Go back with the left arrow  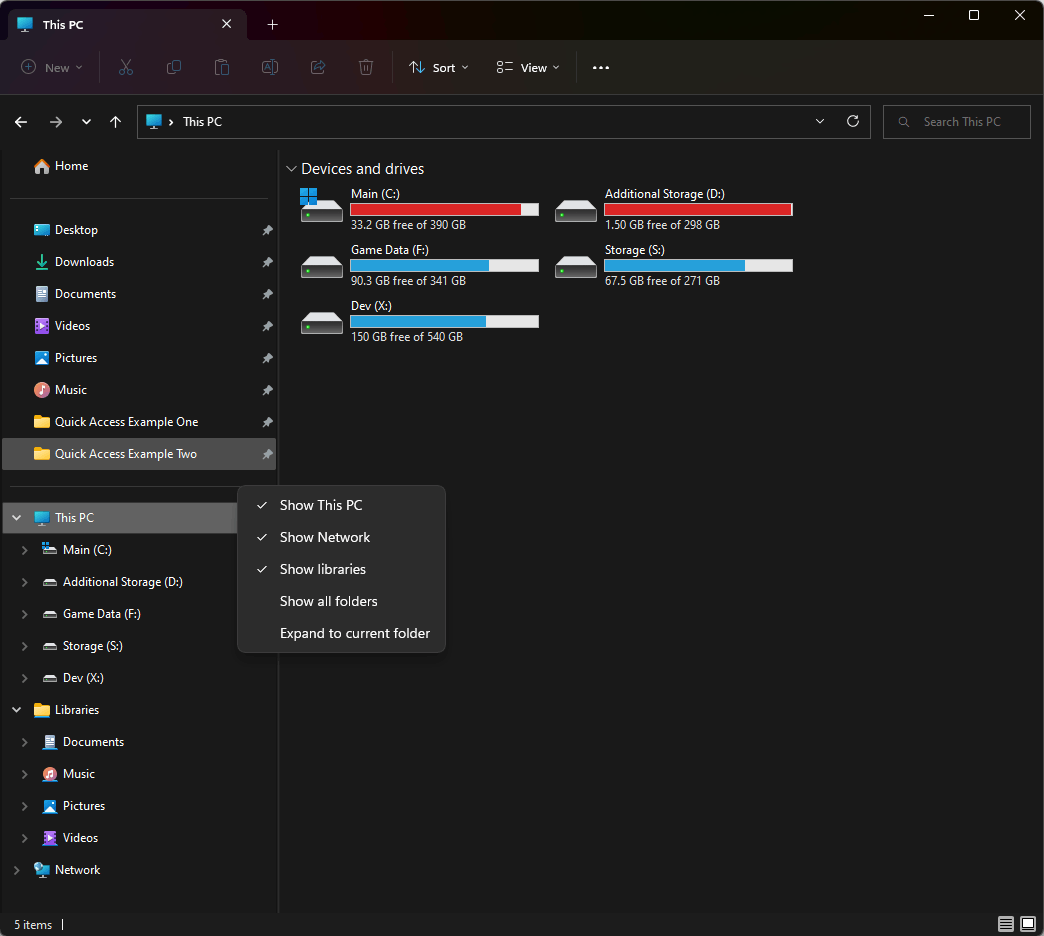[x=21, y=122]
